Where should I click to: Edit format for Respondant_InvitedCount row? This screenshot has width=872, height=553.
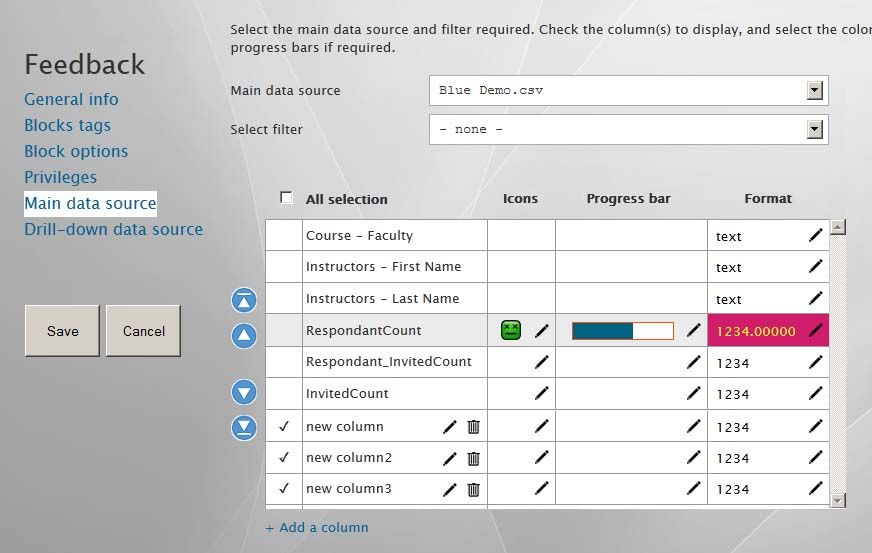(815, 362)
